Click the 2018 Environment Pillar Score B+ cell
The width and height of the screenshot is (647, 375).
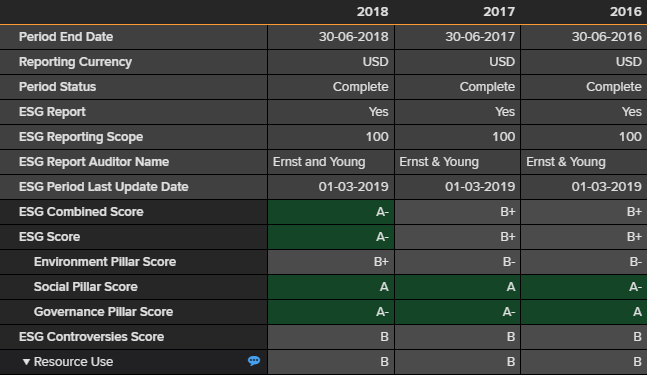(x=331, y=262)
